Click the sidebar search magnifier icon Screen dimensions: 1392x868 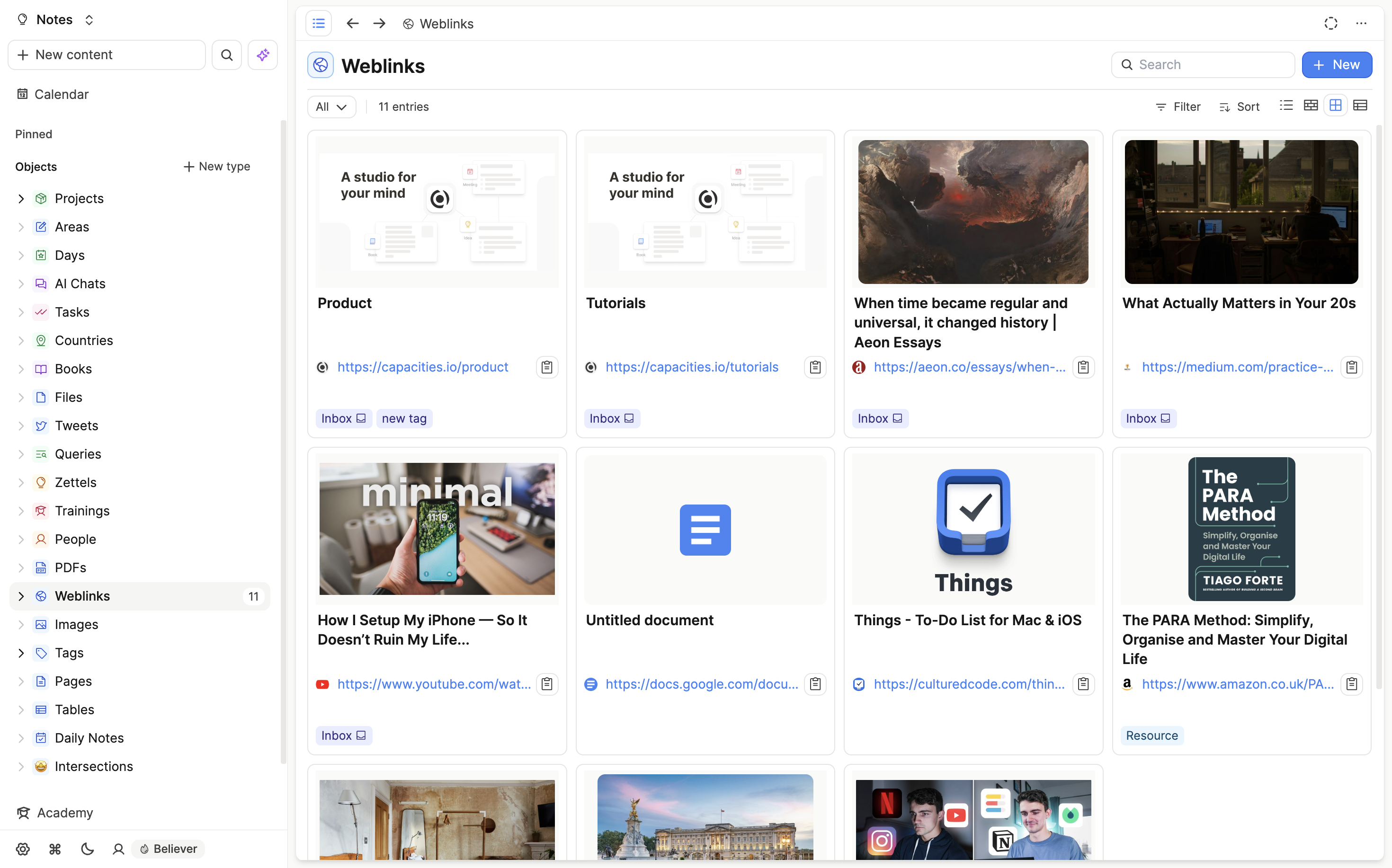pos(227,54)
